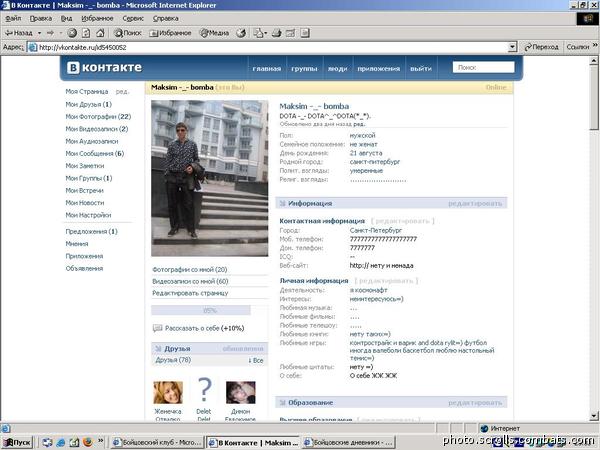Screen dimensions: 600x450
Task: Click the Print toolbar icon
Action: 276,33
